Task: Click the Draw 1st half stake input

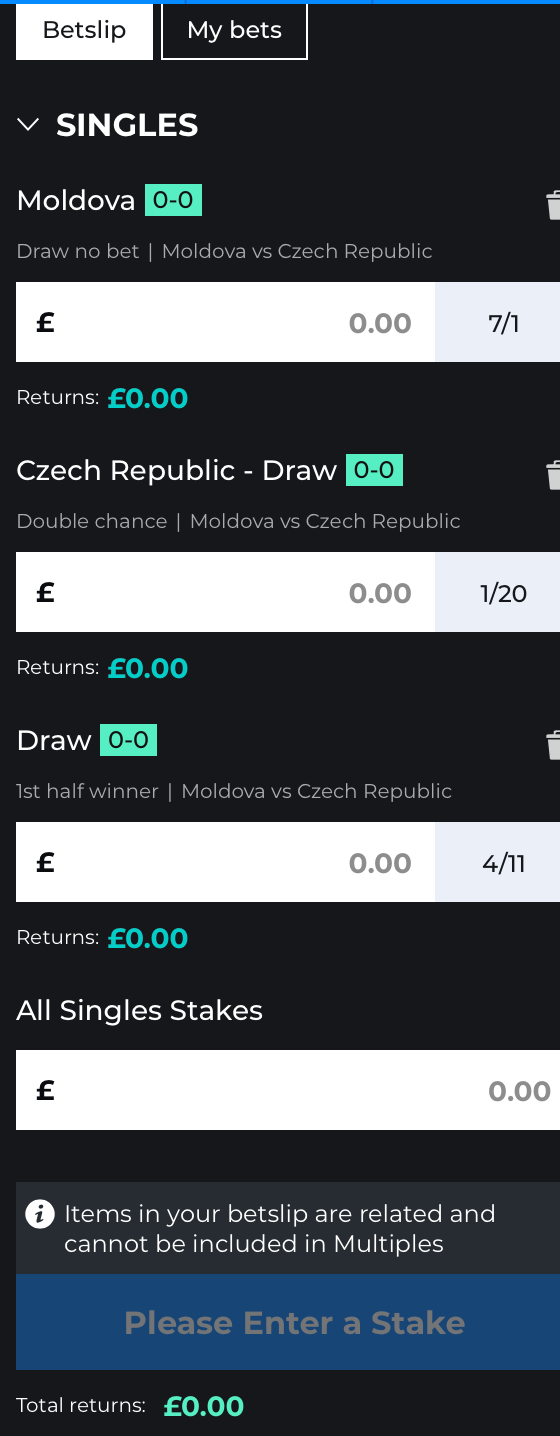Action: tap(225, 862)
